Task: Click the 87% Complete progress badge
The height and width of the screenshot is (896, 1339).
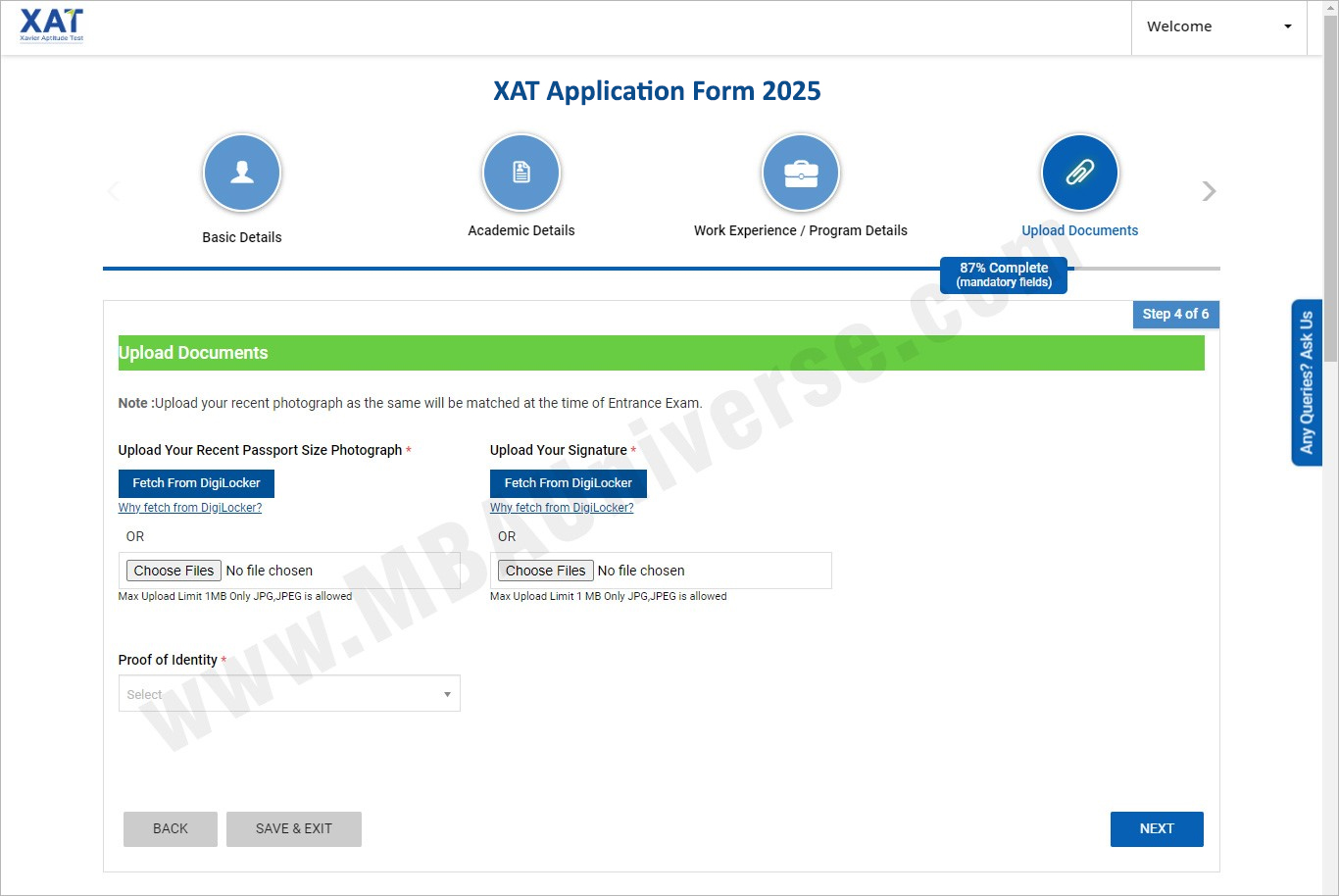Action: (1003, 275)
